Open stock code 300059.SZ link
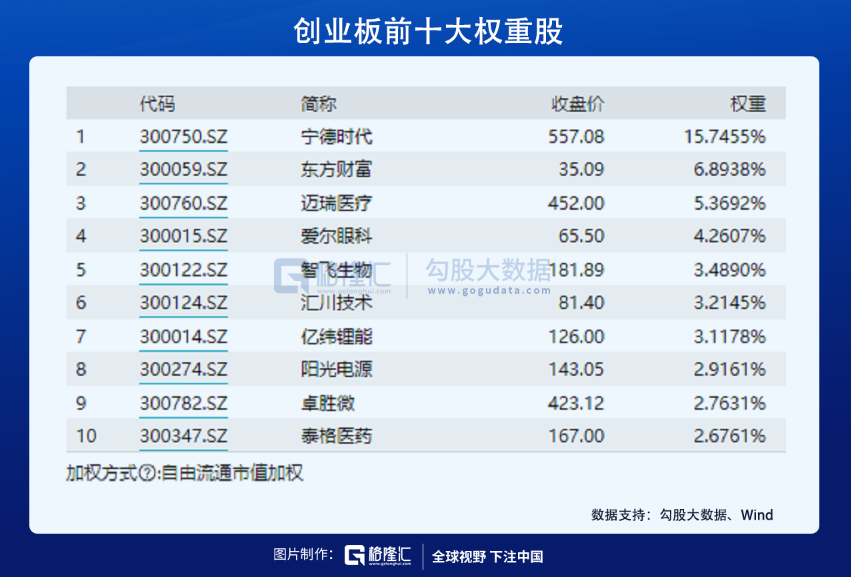Image resolution: width=851 pixels, height=577 pixels. click(183, 169)
